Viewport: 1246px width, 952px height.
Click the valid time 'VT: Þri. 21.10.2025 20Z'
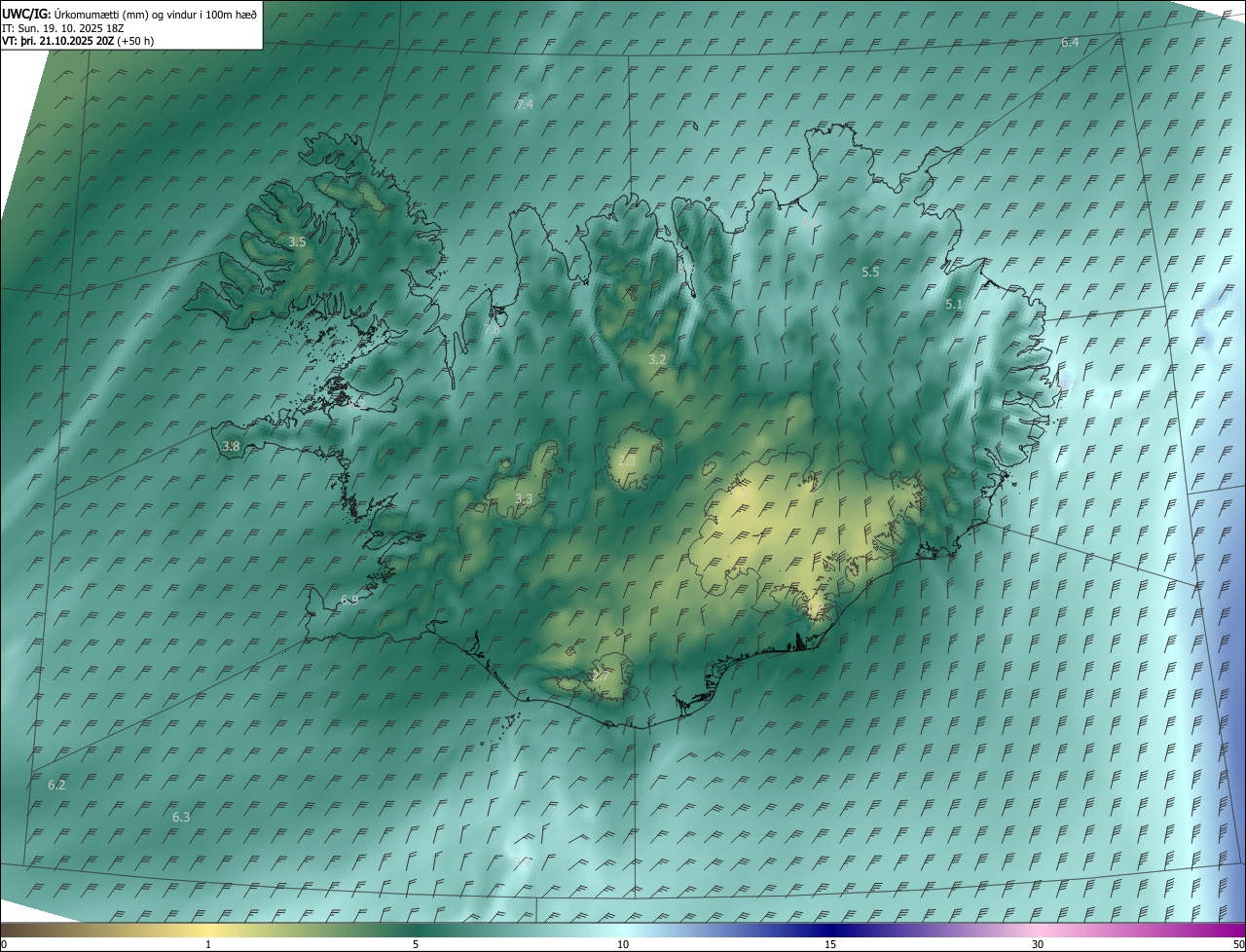(57, 41)
